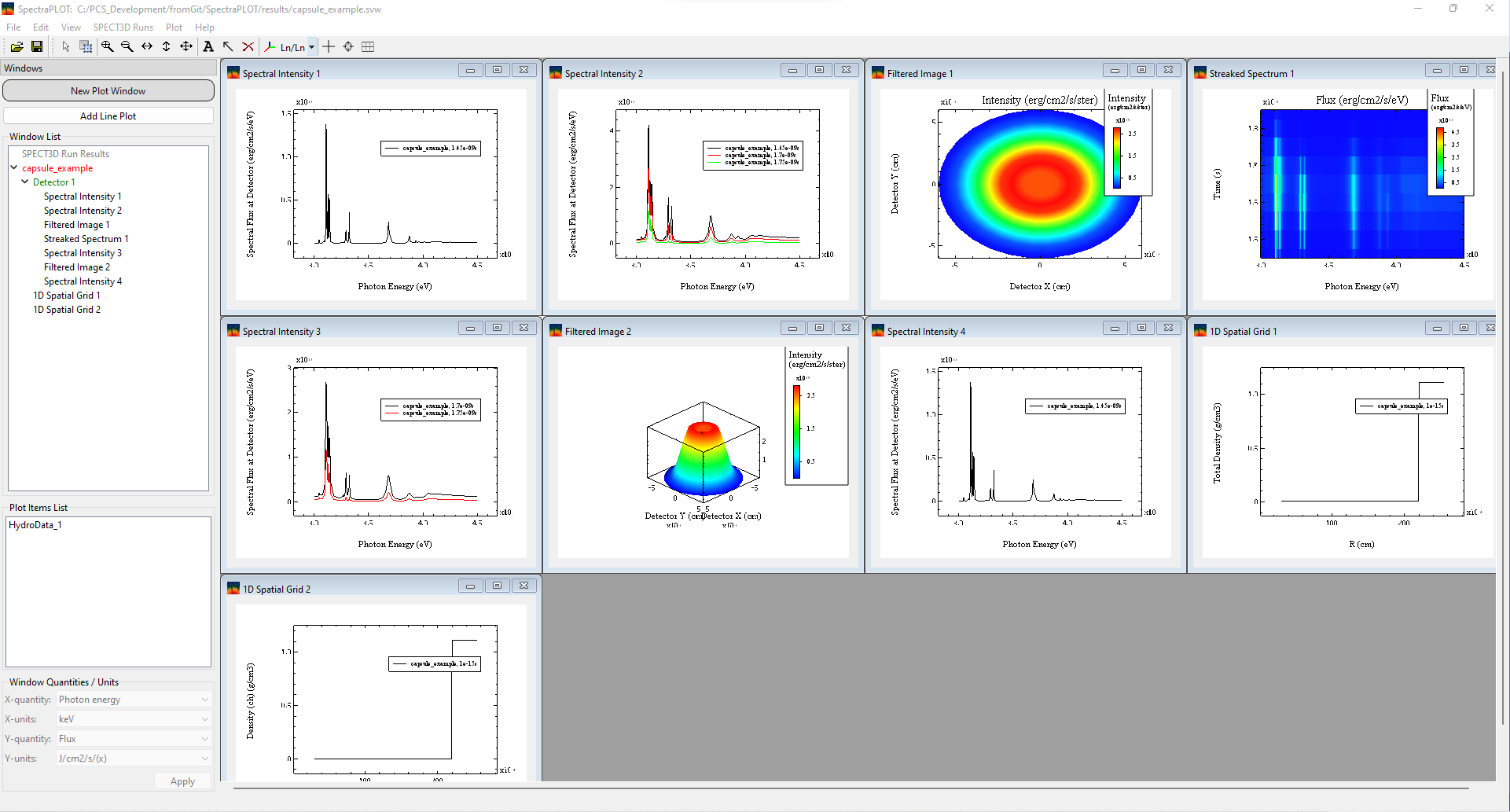Click the Open file folder icon

click(x=17, y=47)
